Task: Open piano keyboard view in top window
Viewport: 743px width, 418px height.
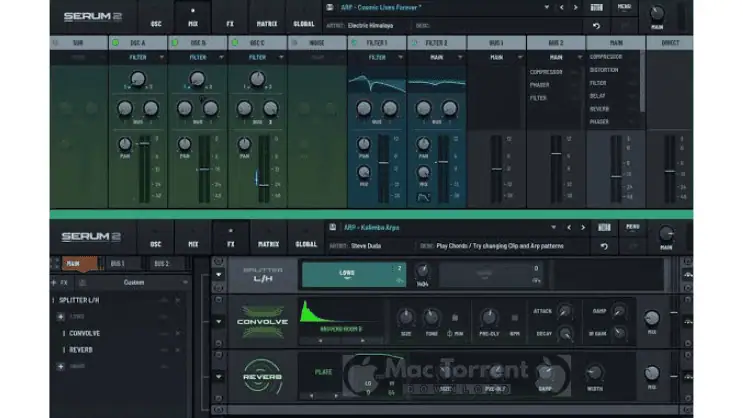Action: pyautogui.click(x=596, y=8)
